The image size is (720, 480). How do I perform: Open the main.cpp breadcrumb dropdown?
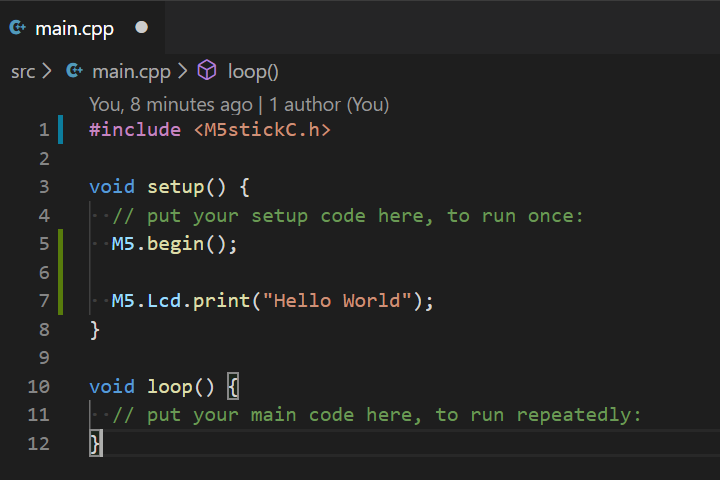(131, 71)
